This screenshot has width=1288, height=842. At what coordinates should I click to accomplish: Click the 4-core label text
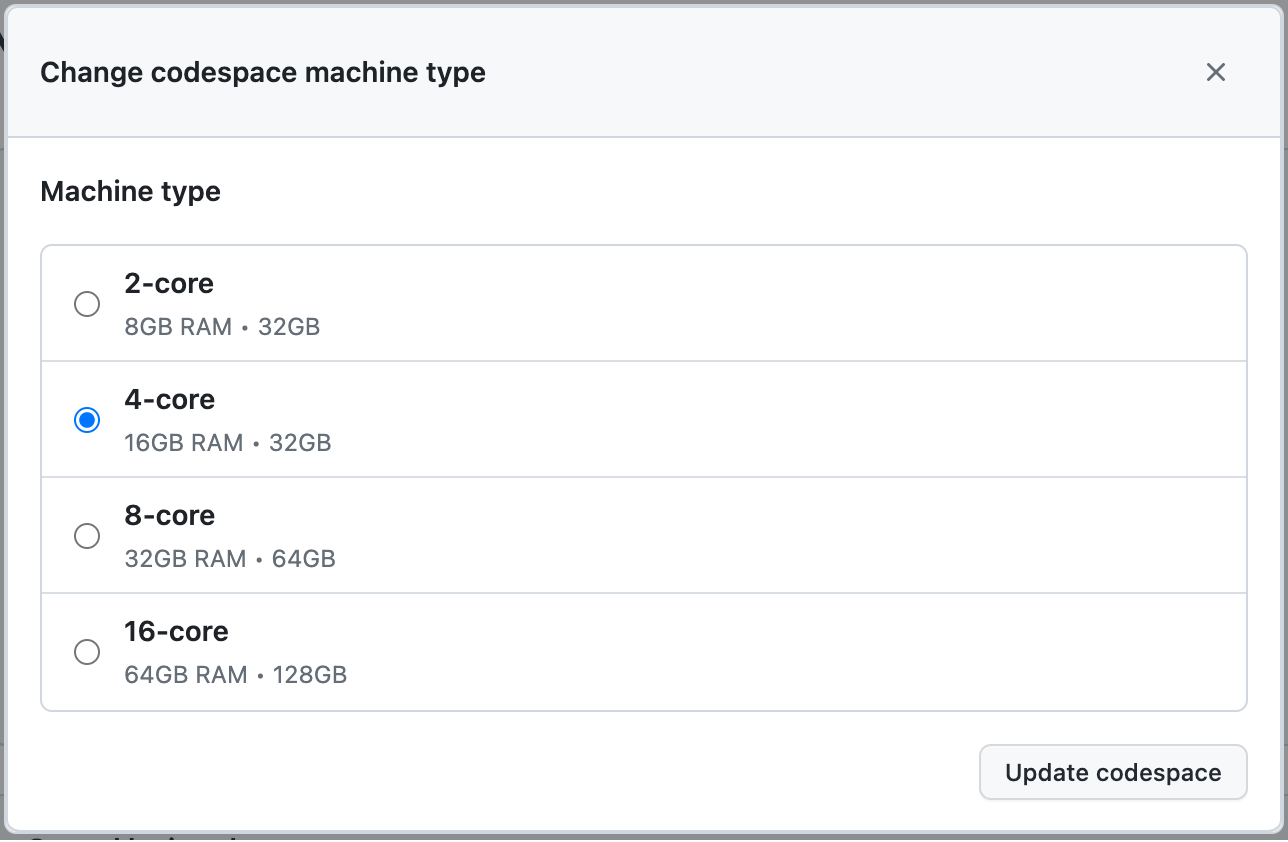[169, 399]
